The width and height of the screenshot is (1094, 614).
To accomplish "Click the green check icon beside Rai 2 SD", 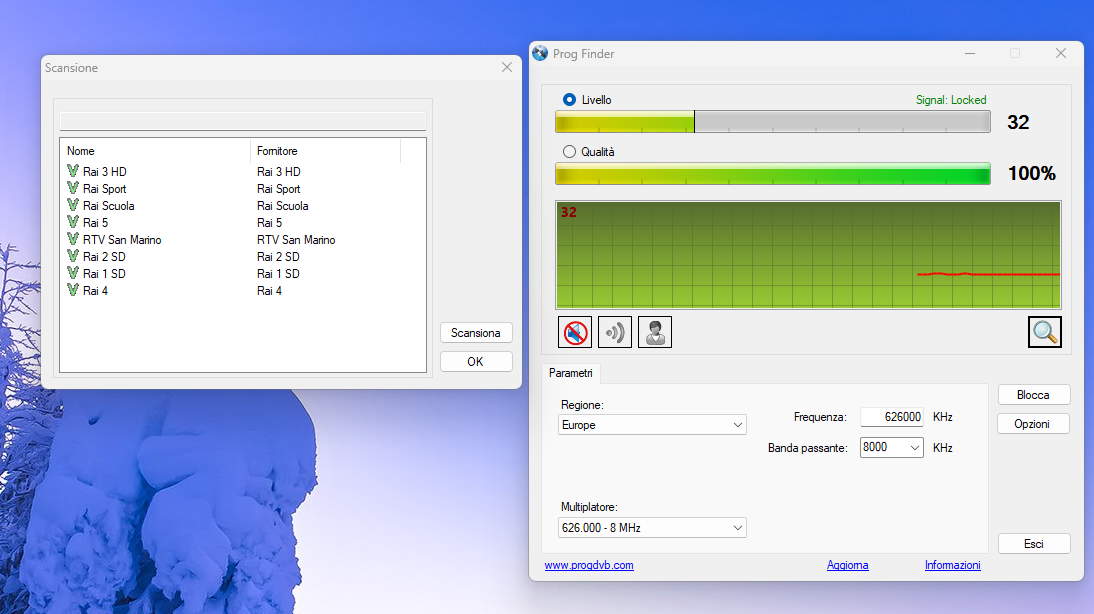I will 73,256.
